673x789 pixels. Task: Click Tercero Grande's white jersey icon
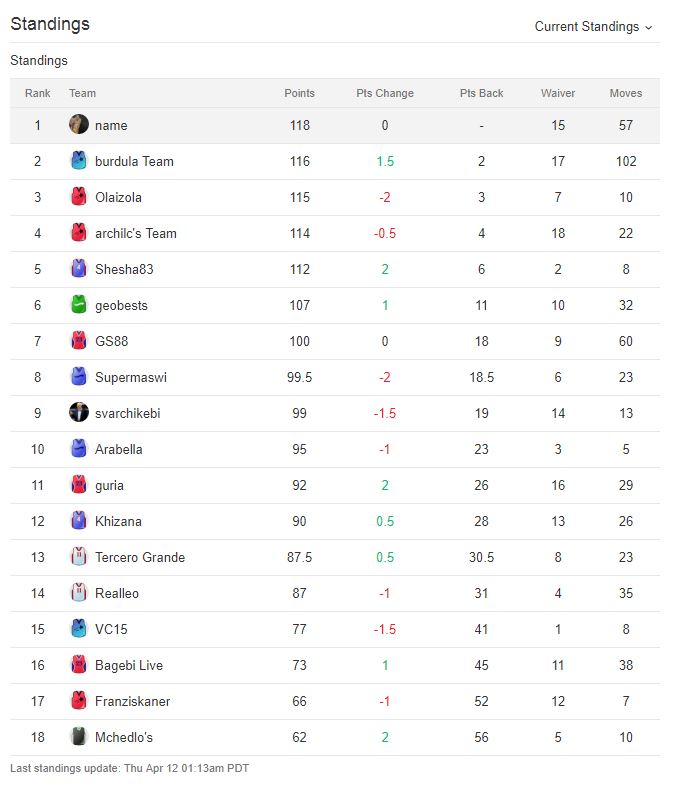coord(79,557)
